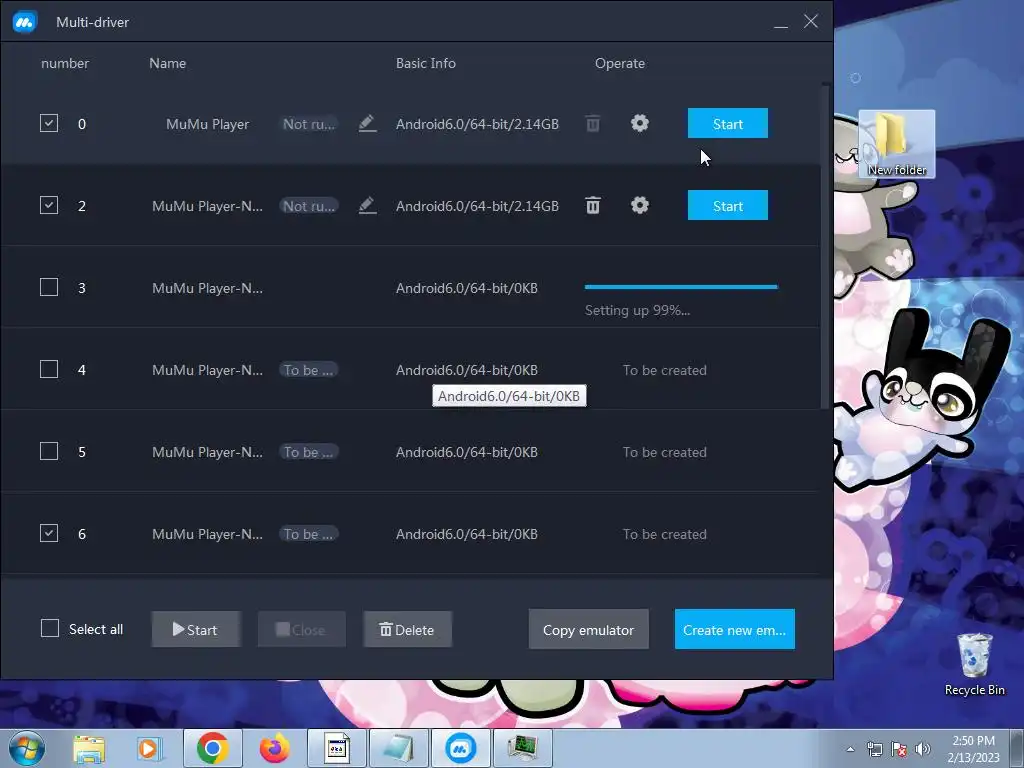This screenshot has width=1024, height=768.
Task: Click 'To be created' text in row 5
Action: pyautogui.click(x=664, y=452)
